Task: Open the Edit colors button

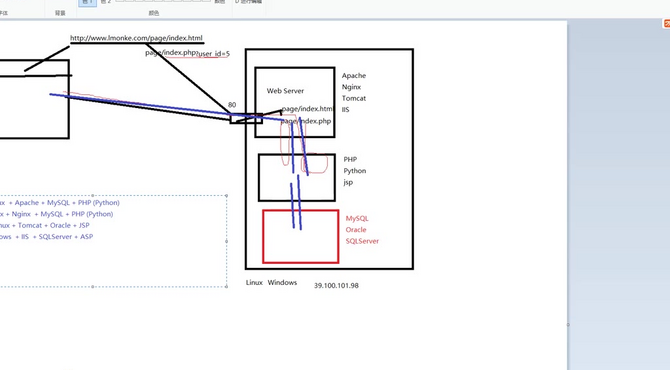Action: (x=220, y=2)
